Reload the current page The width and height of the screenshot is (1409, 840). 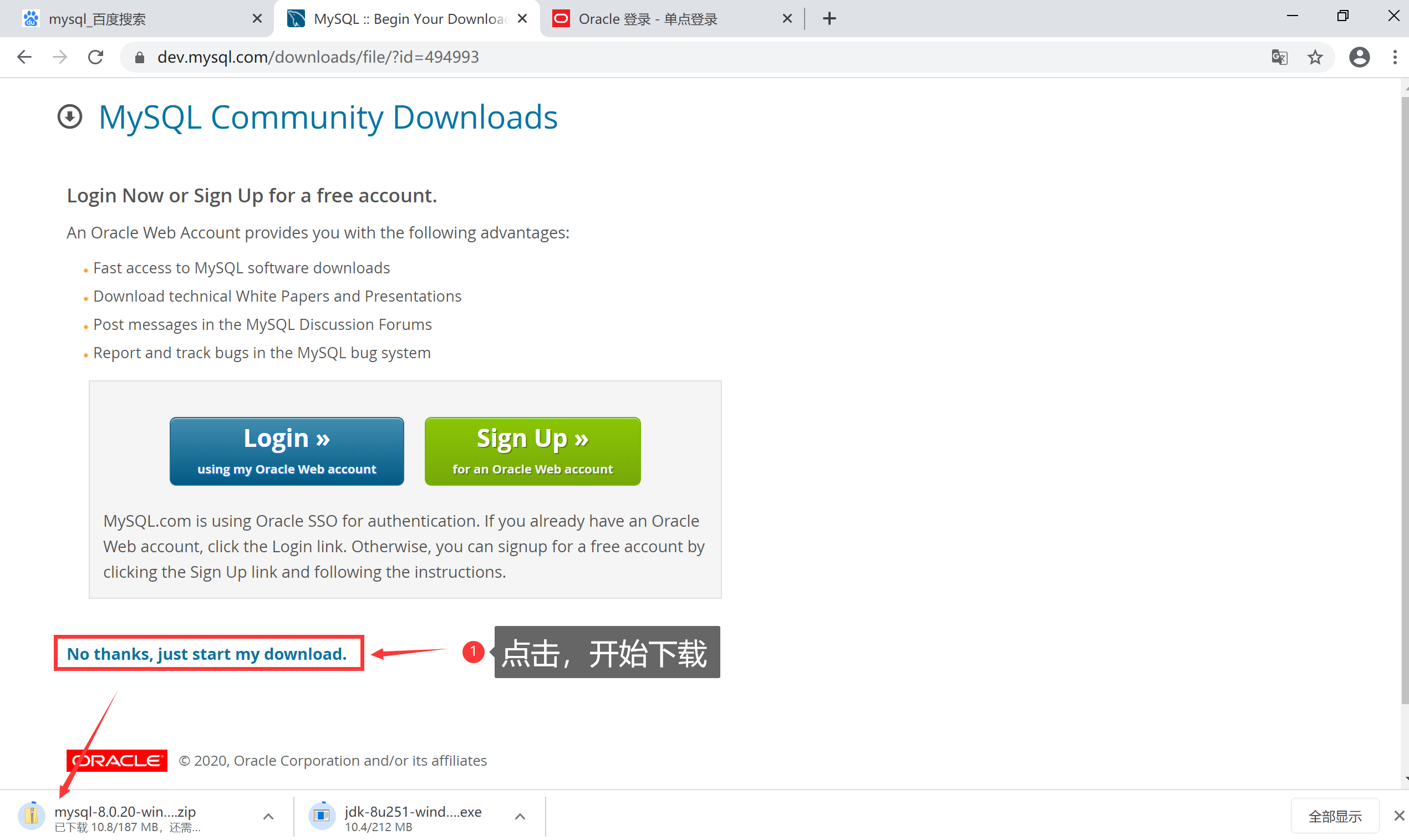pos(96,57)
